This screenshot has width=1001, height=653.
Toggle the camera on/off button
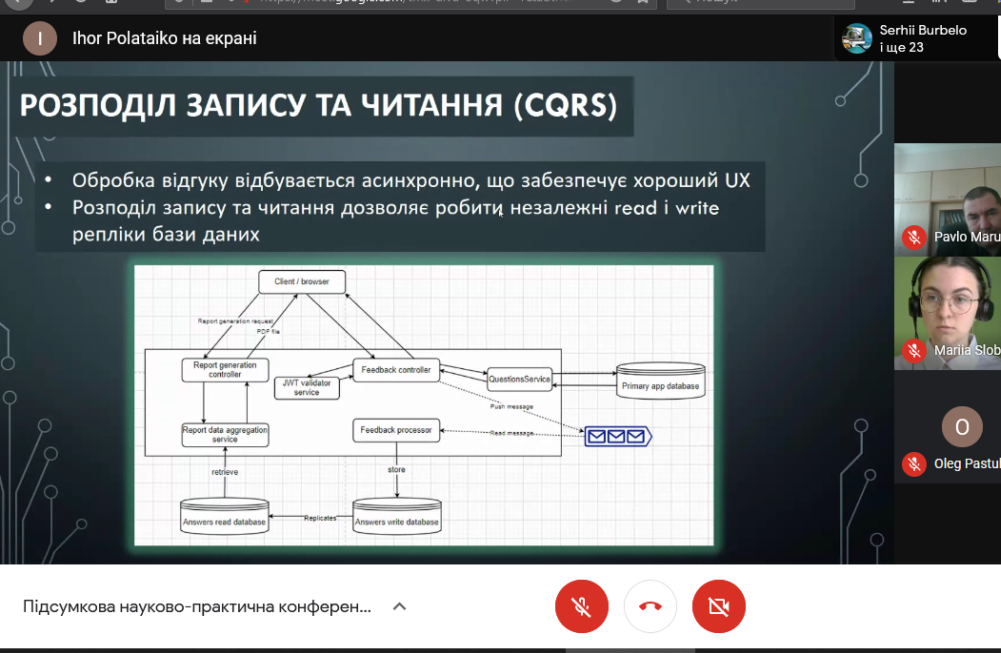click(x=718, y=606)
